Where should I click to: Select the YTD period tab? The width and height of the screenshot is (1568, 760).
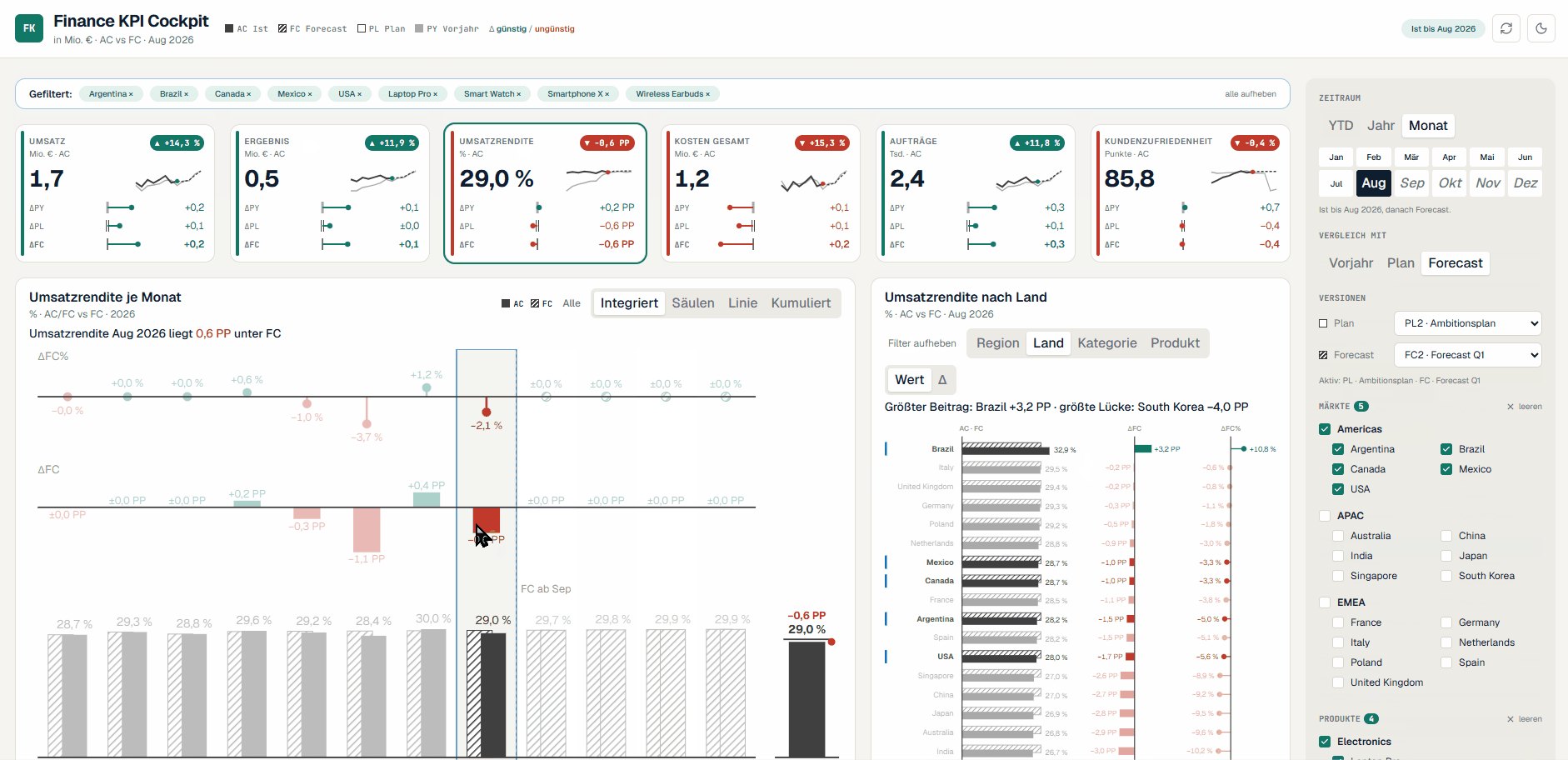pos(1341,126)
